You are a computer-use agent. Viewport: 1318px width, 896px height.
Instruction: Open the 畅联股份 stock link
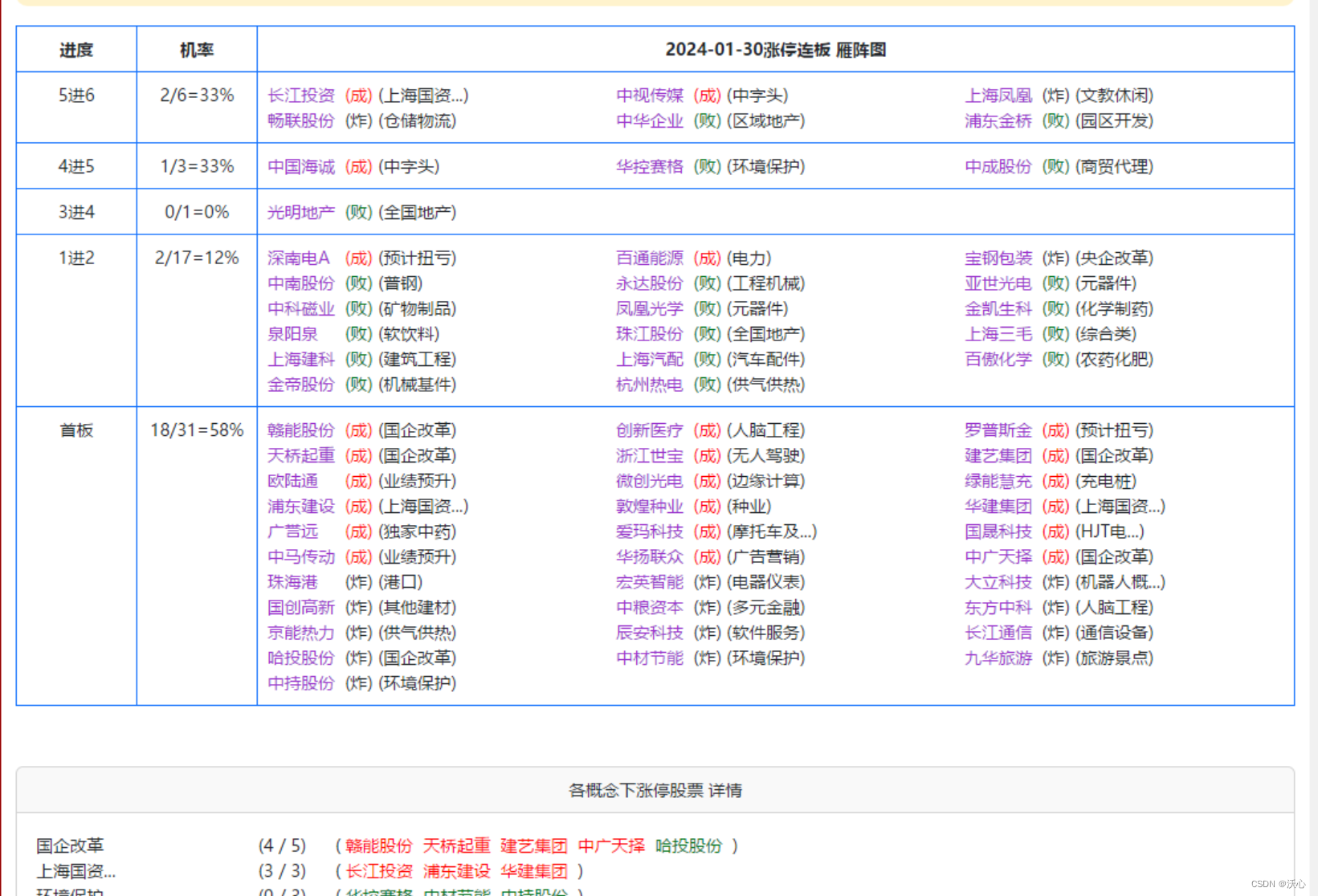pos(300,121)
